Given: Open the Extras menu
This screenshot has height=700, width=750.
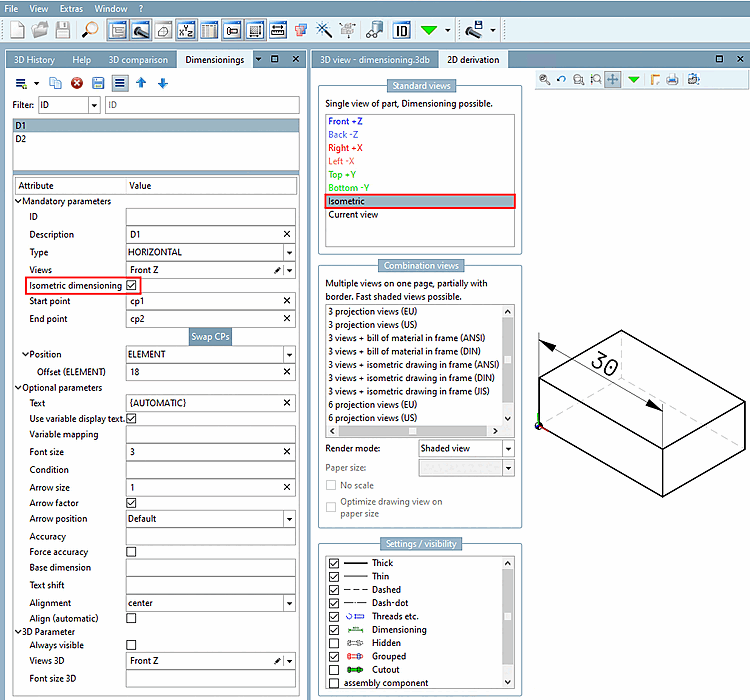Looking at the screenshot, I should point(71,9).
